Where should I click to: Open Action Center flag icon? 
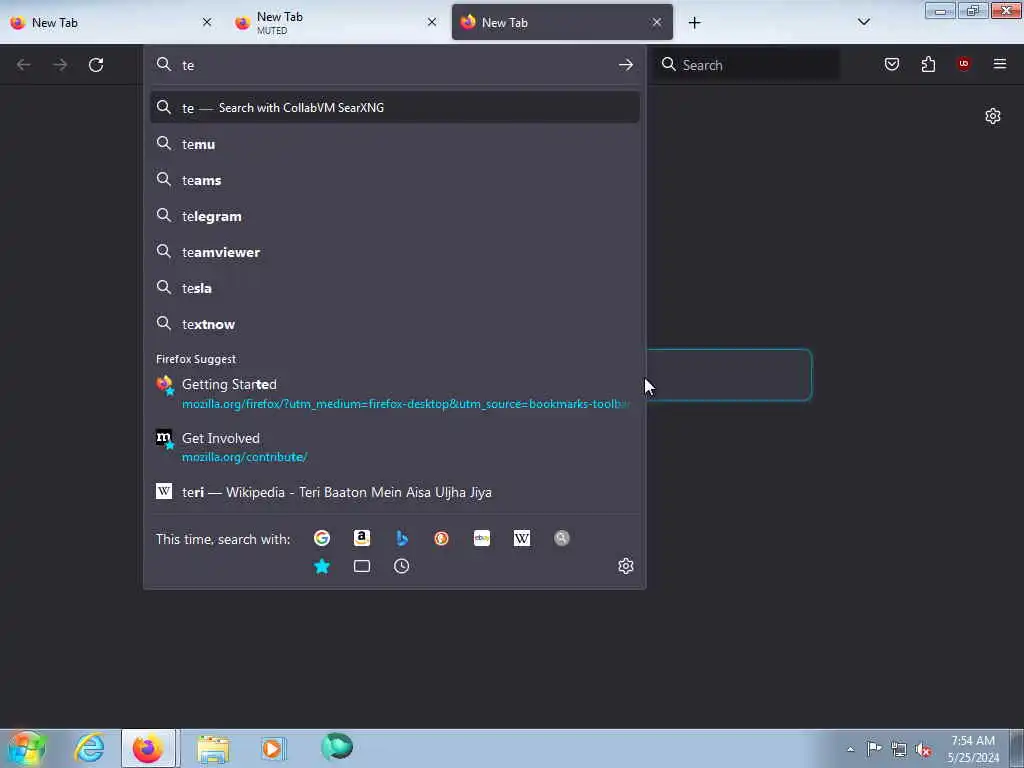pos(874,748)
